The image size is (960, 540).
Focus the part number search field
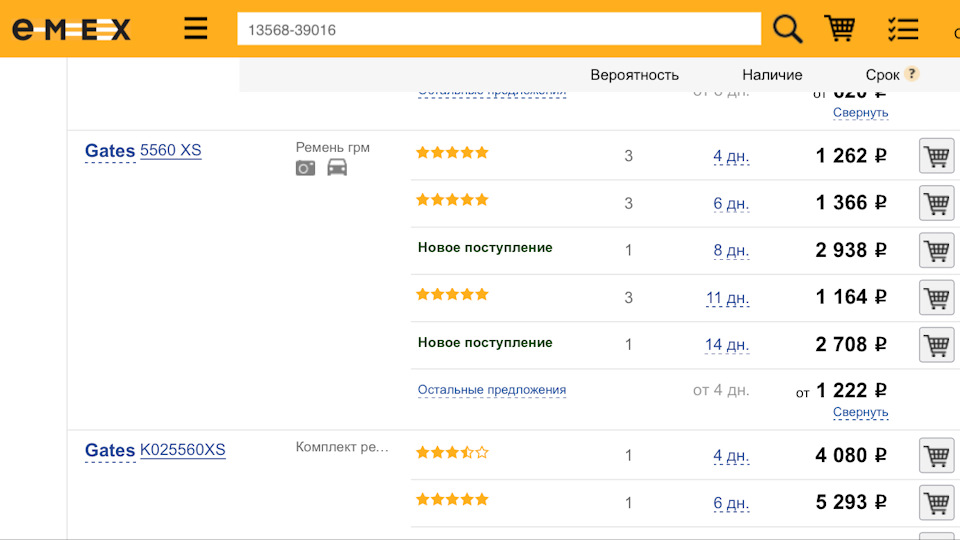point(498,30)
